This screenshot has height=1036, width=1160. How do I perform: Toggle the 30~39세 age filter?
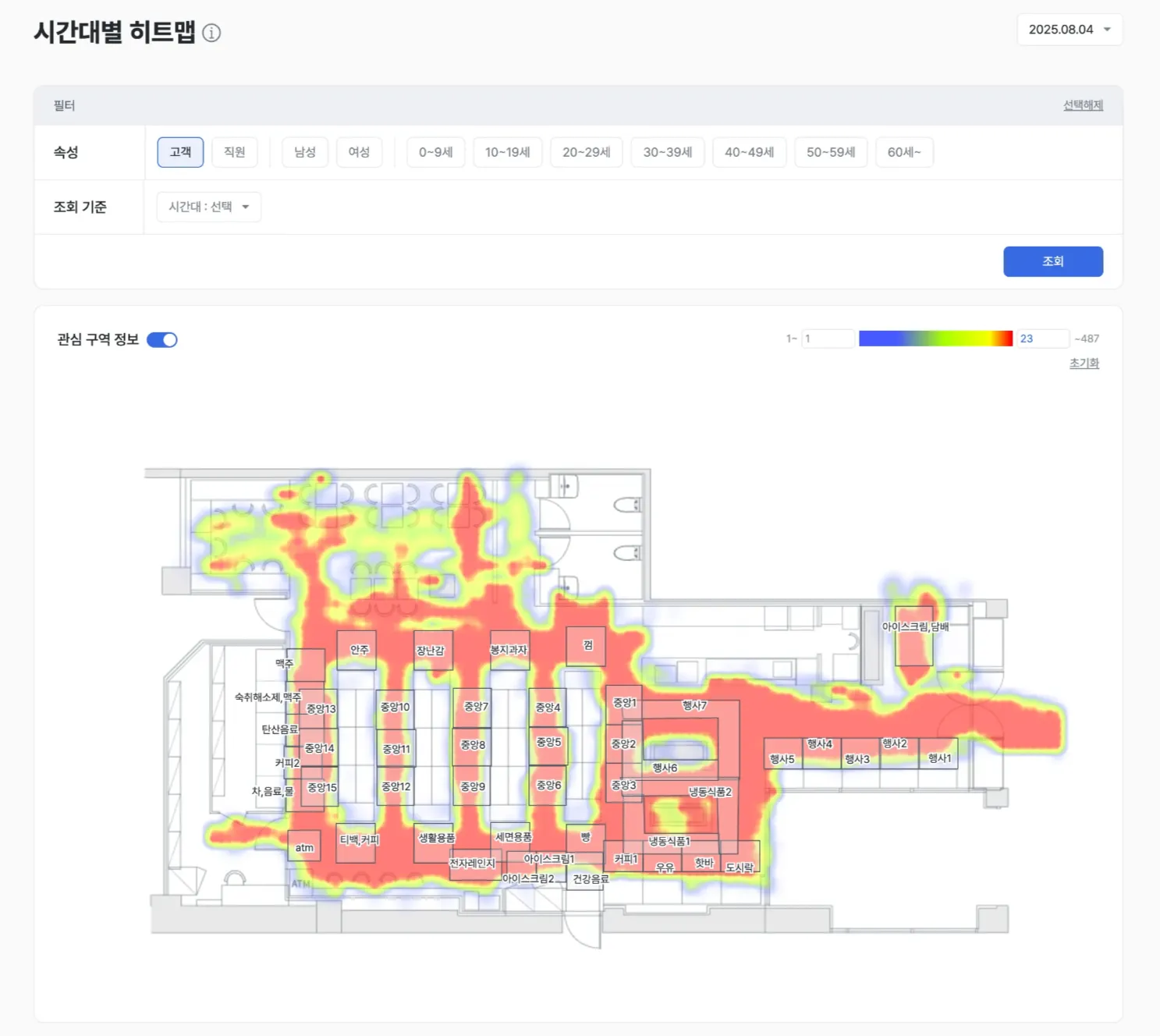668,152
